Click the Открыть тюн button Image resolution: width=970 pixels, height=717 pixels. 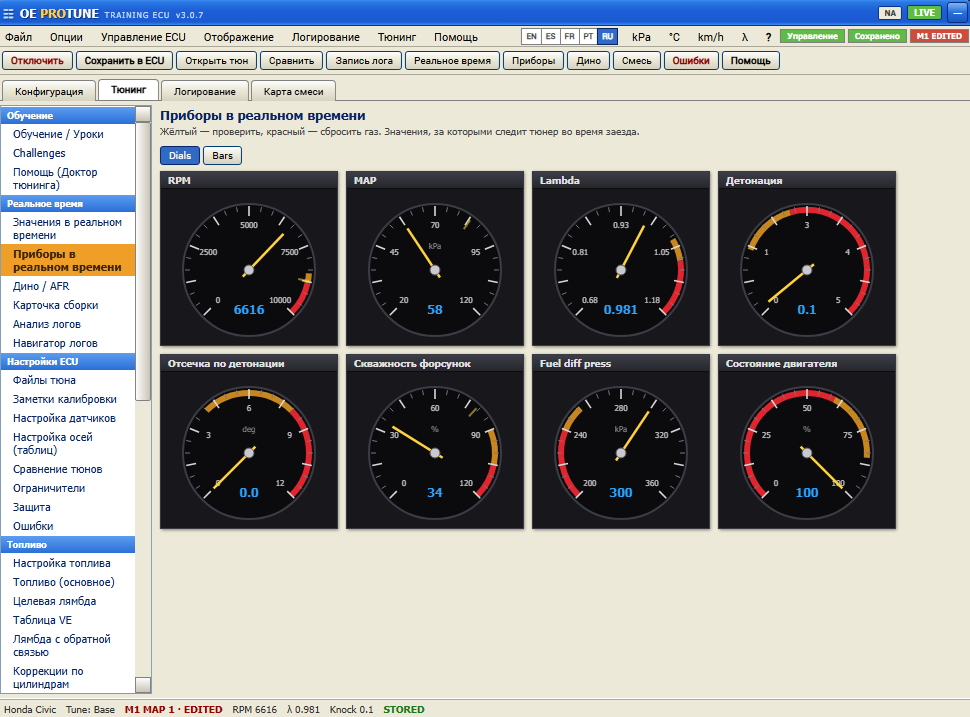[217, 61]
